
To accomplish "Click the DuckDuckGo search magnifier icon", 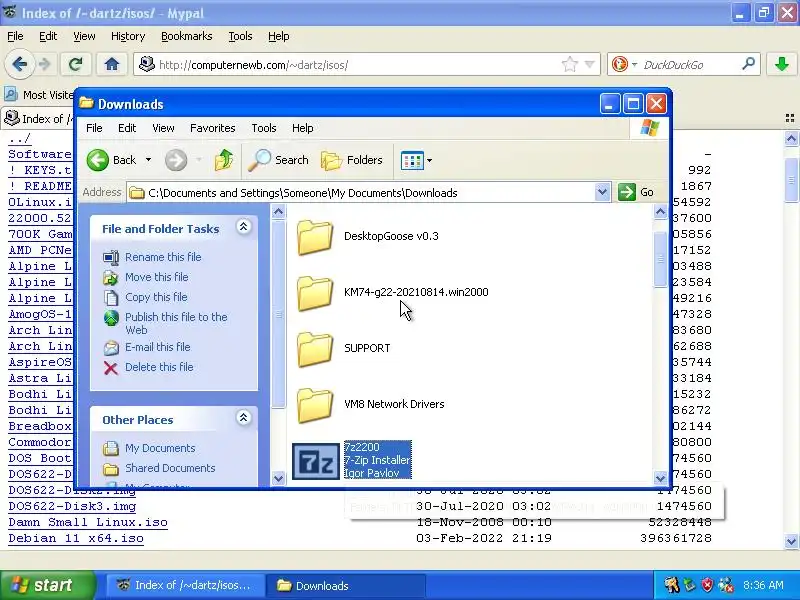I will (748, 64).
